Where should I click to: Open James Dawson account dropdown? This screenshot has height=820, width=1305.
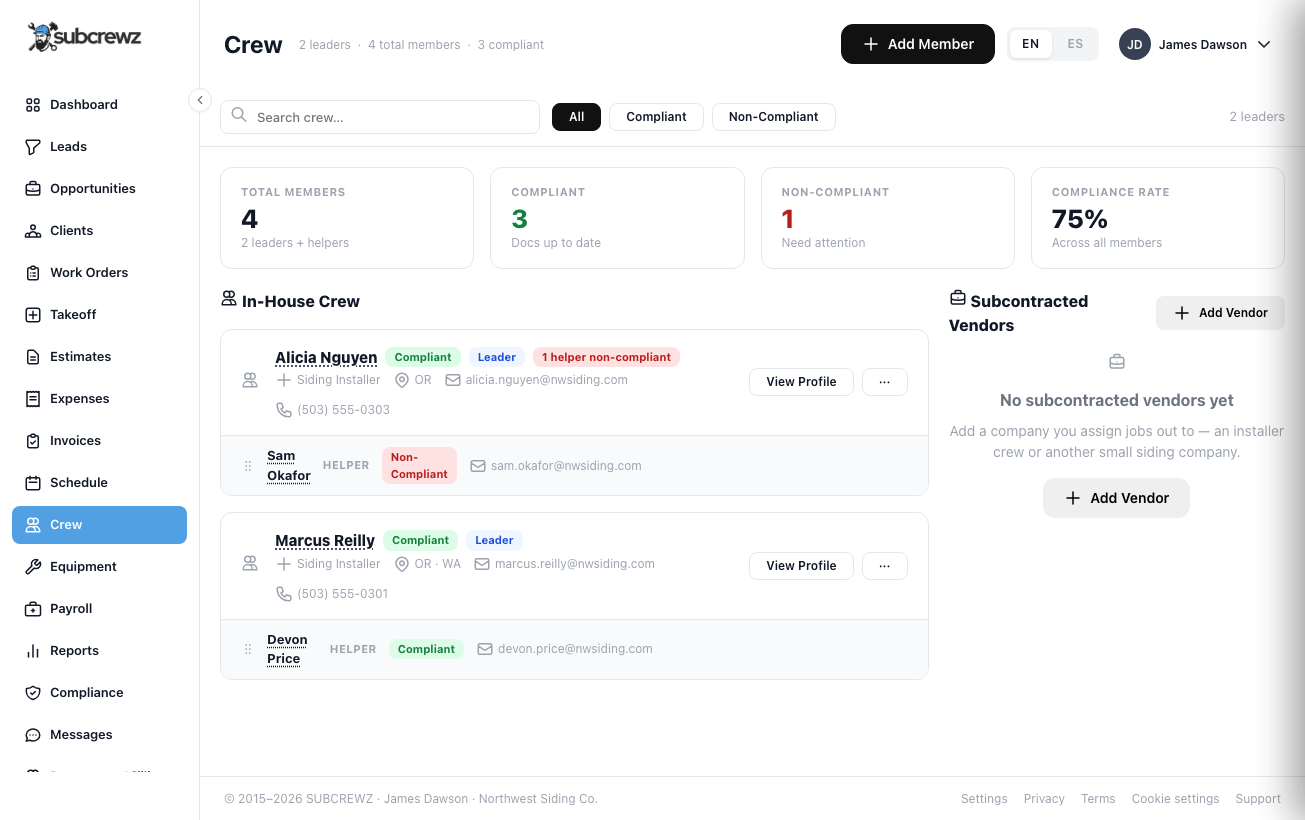pos(1195,44)
